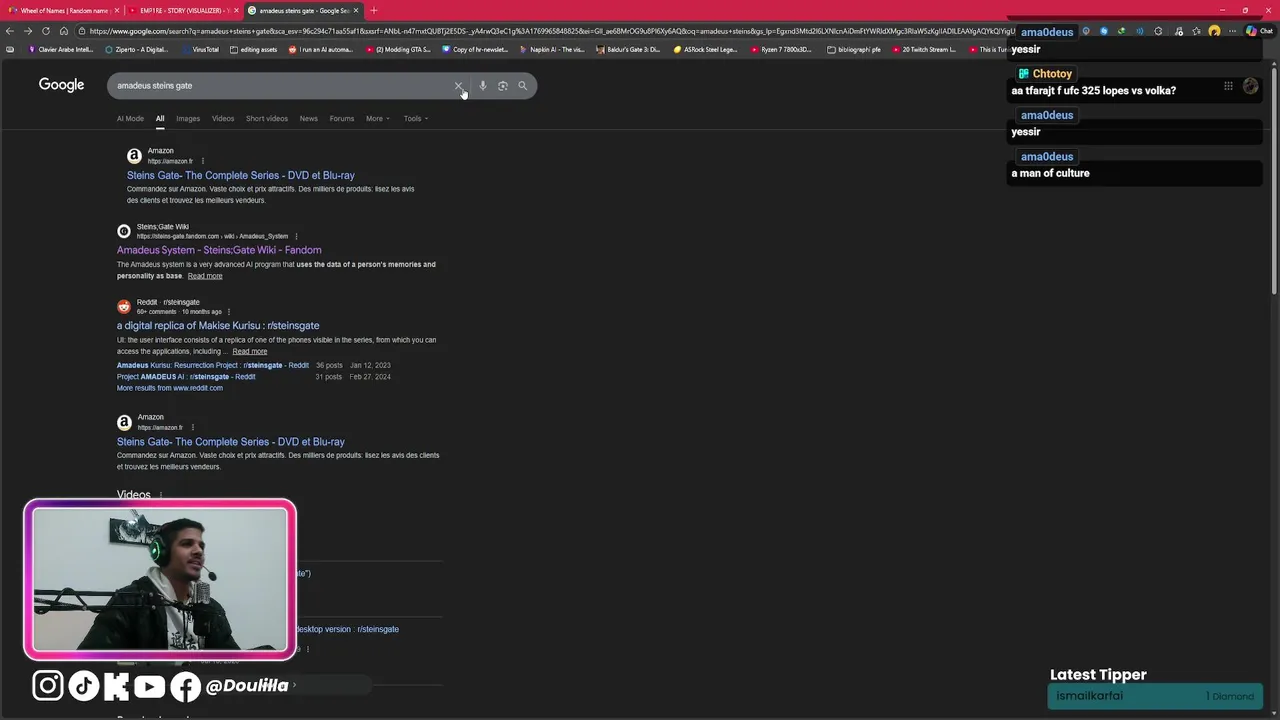This screenshot has width=1280, height=720.
Task: Open first Steins Gate Complete Series Amazon link
Action: click(x=241, y=175)
